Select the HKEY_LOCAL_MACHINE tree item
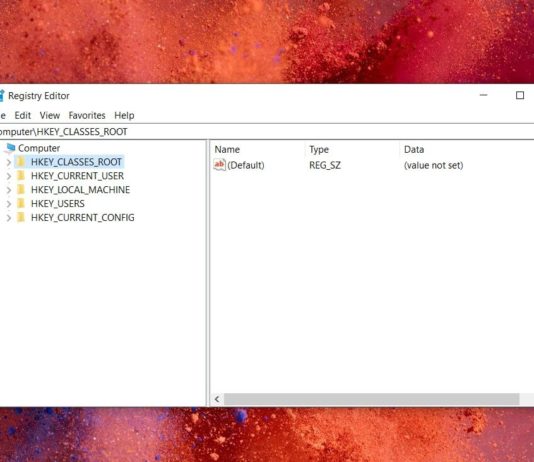The width and height of the screenshot is (534, 462). pos(80,190)
